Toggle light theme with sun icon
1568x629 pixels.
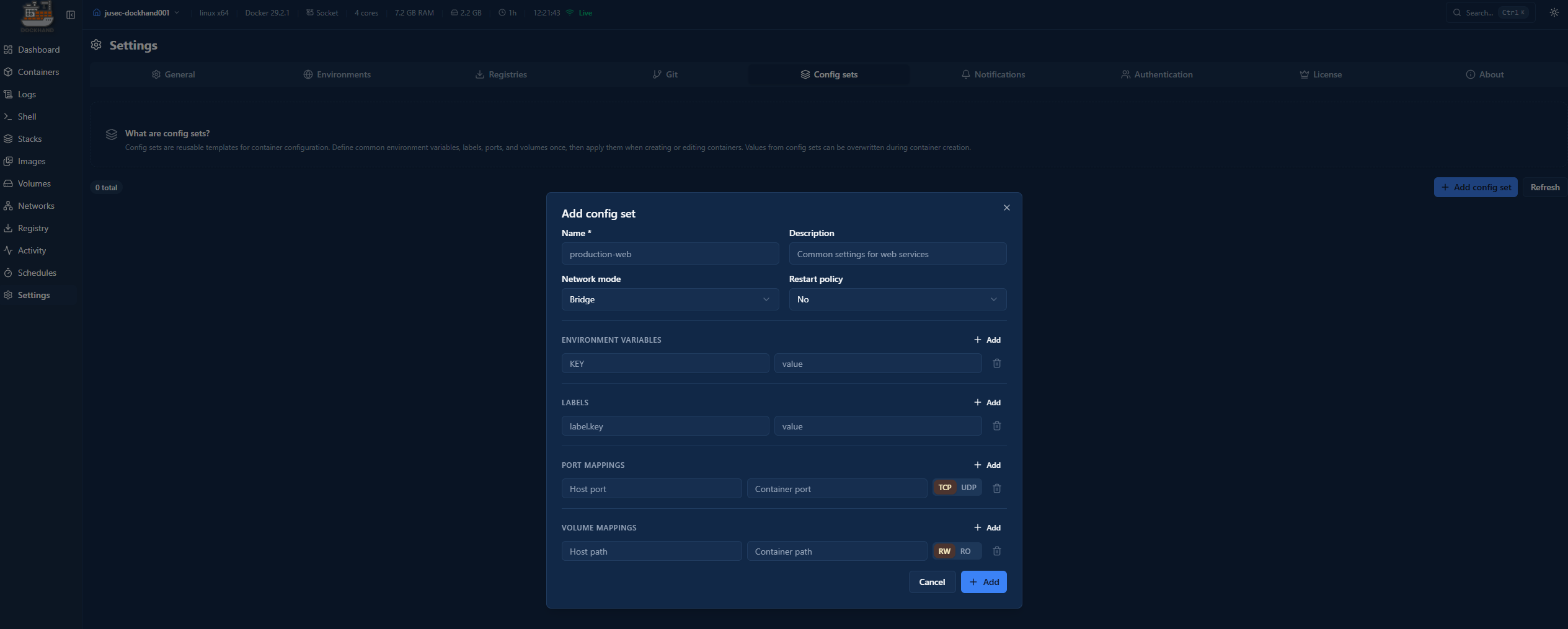pos(1554,12)
